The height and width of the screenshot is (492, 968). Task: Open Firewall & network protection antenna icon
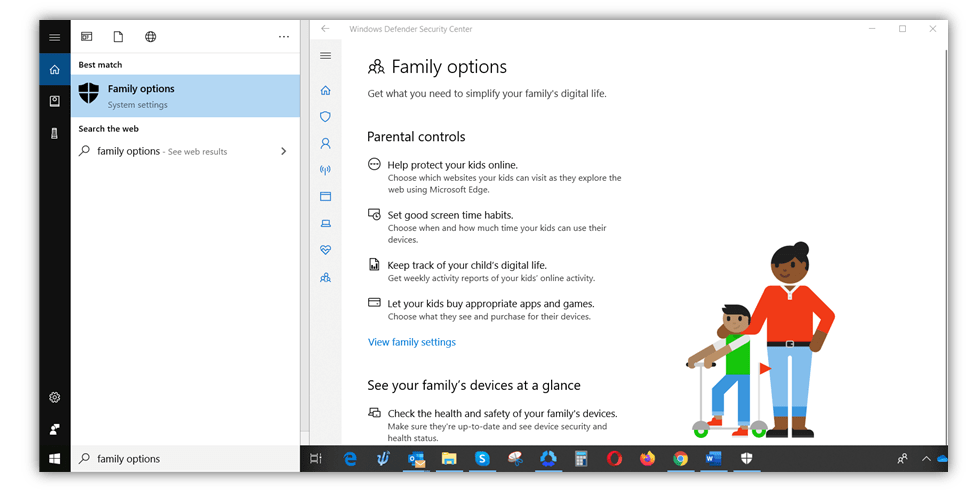[x=325, y=170]
